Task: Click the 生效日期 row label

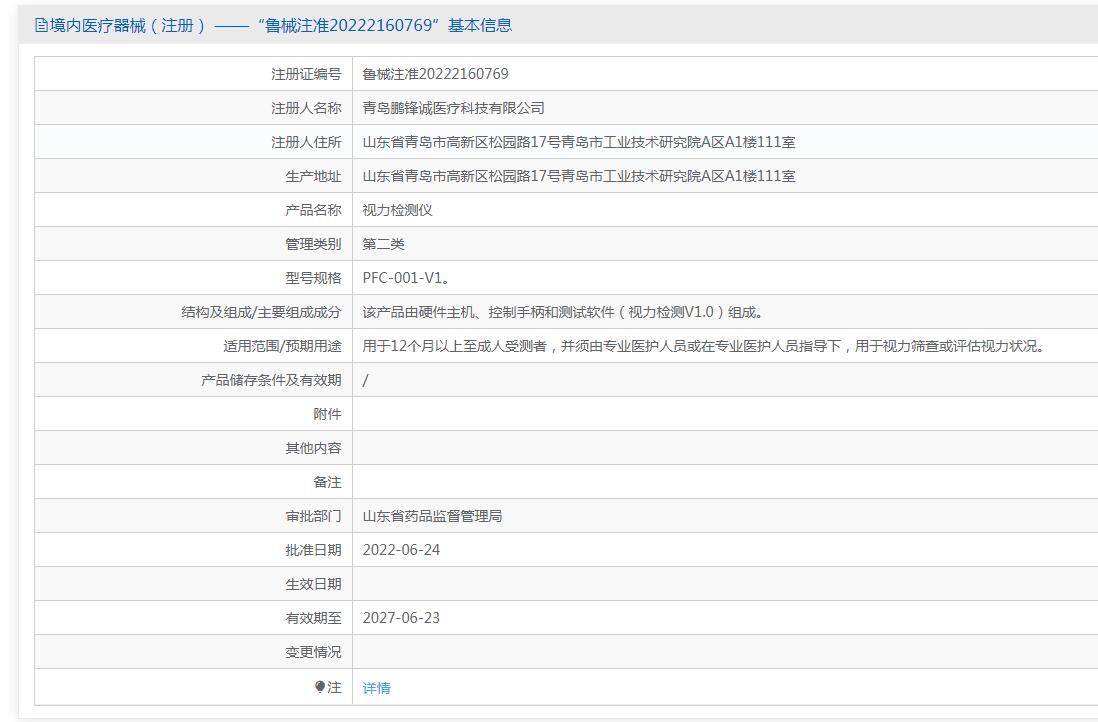Action: (313, 584)
